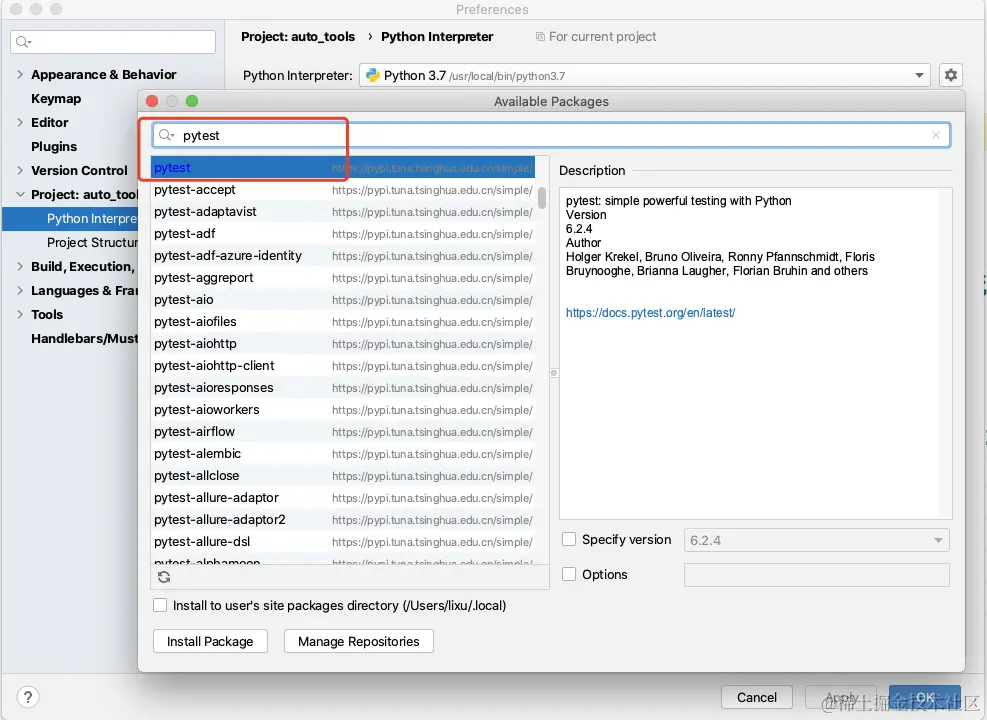This screenshot has width=987, height=720.
Task: Click the Preferences search field
Action: click(x=113, y=42)
